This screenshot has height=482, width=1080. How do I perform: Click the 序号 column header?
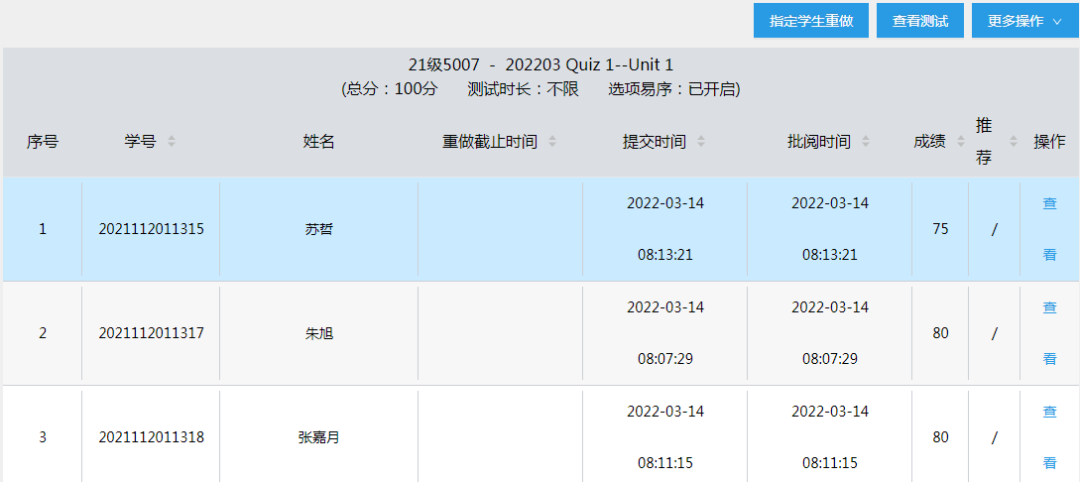(42, 142)
